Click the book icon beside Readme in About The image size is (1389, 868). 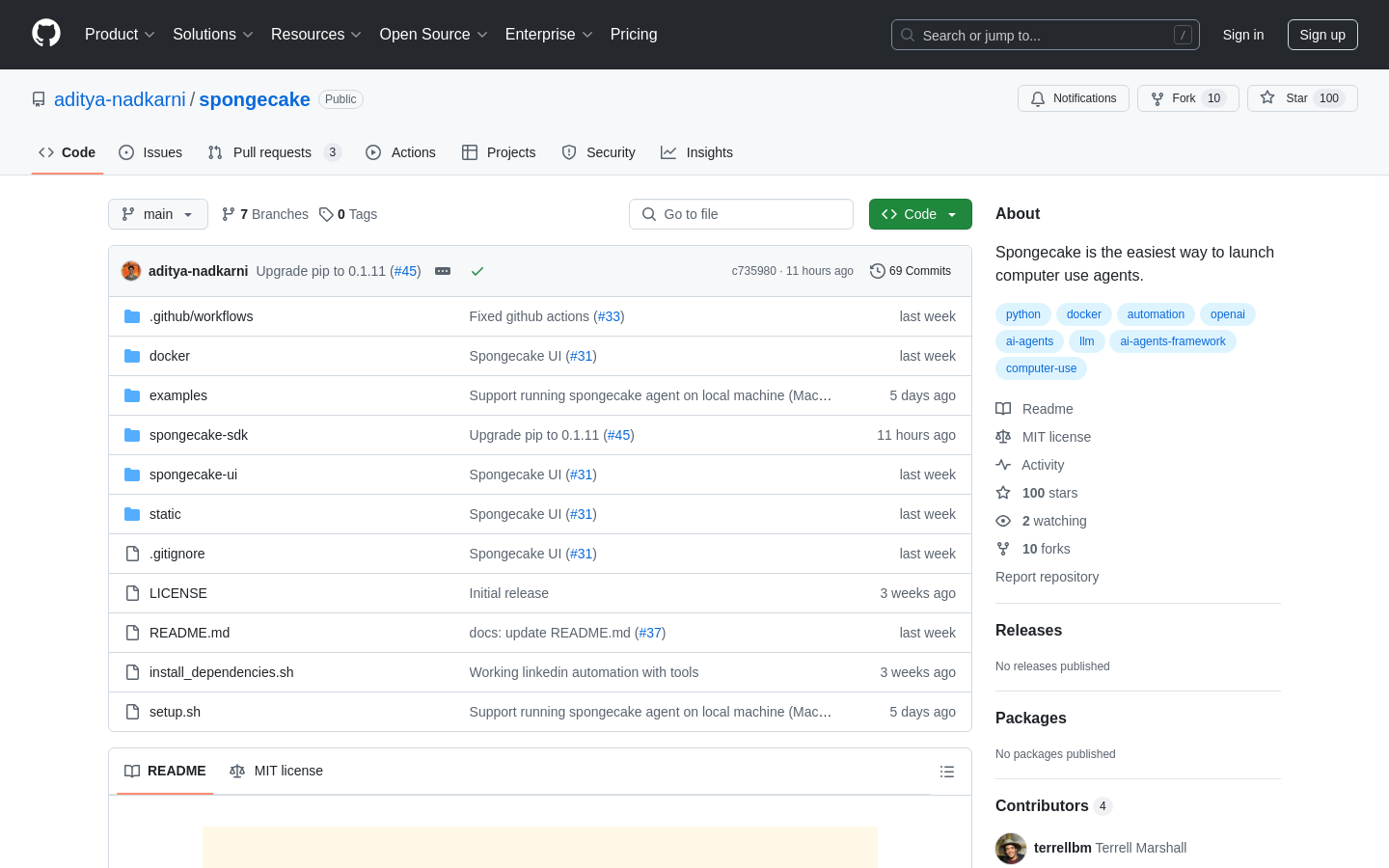pos(1003,409)
